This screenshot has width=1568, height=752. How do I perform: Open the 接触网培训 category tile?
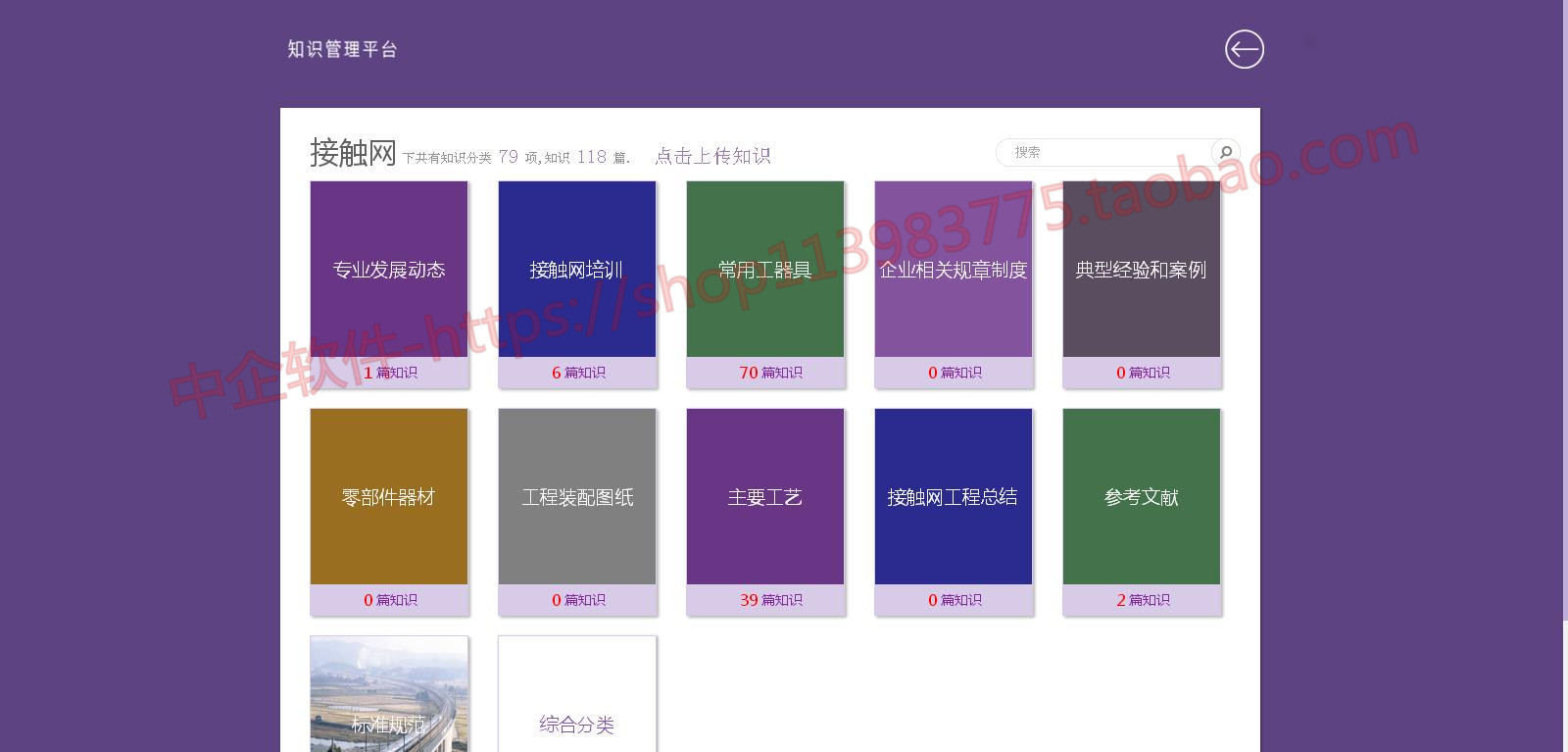577,270
